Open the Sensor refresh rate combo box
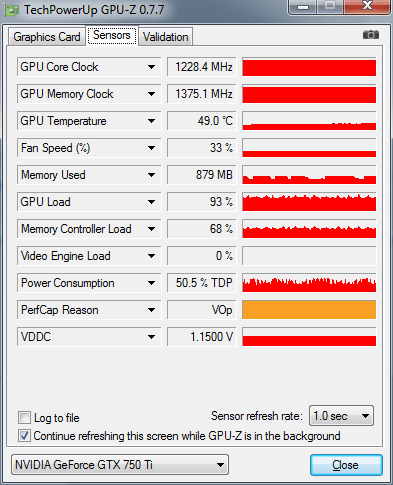393x485 pixels. (x=341, y=416)
